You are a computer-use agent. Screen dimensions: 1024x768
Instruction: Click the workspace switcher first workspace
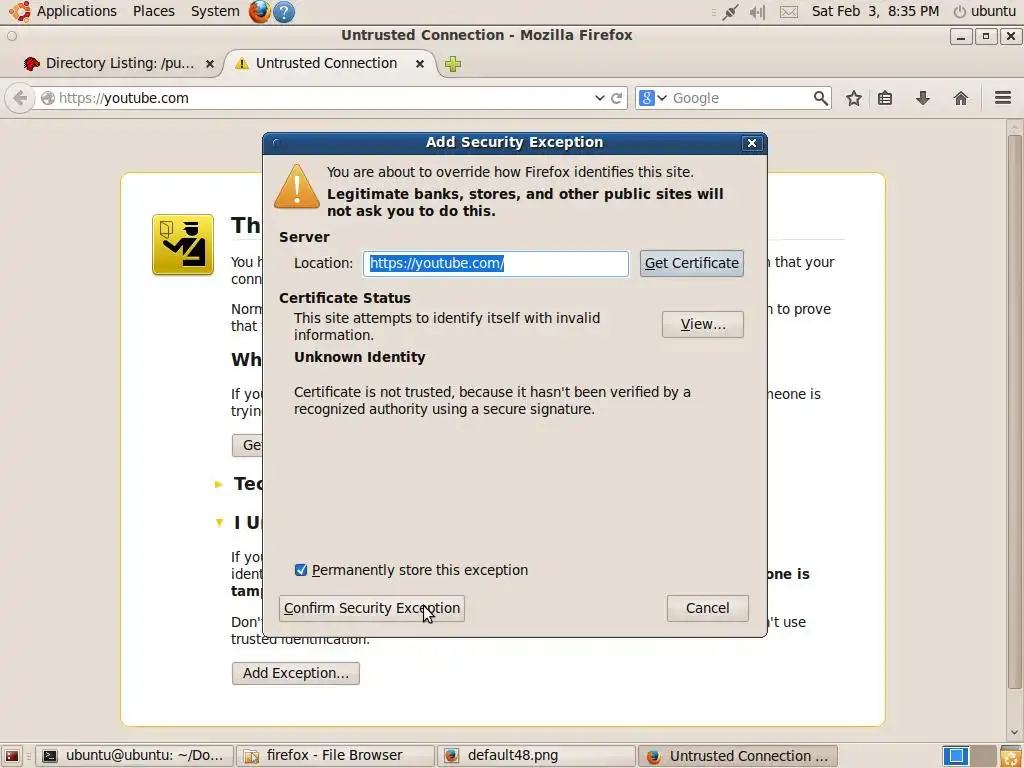point(956,756)
